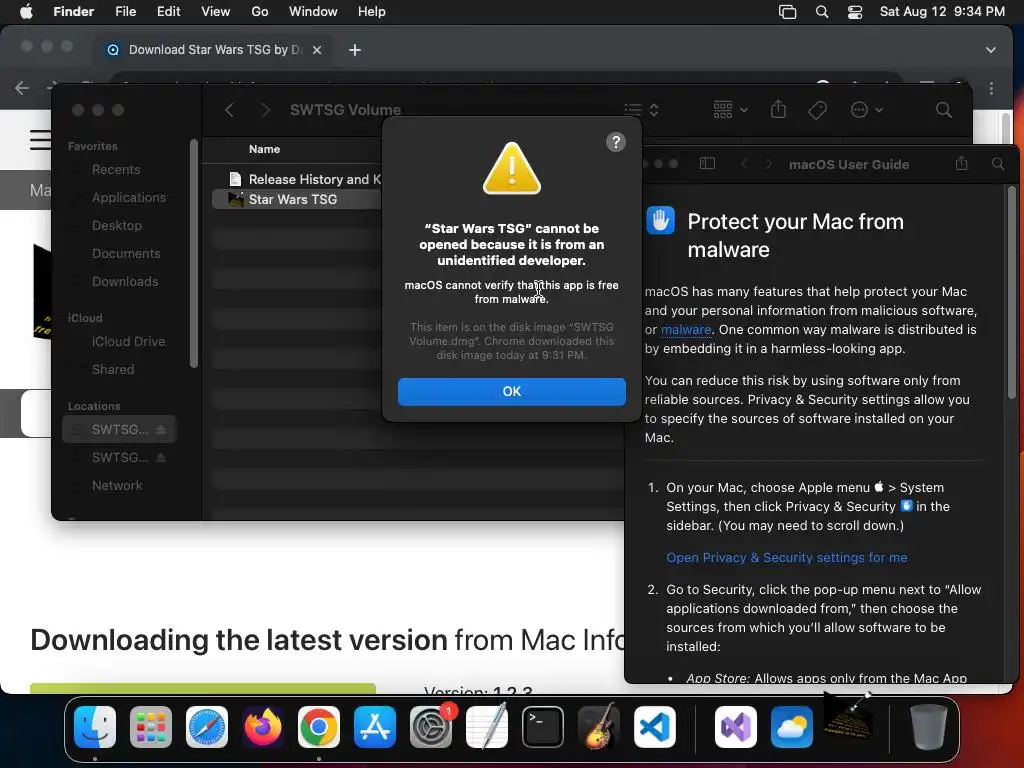This screenshot has height=768, width=1024.
Task: Open Finder from the Dock
Action: [95, 727]
